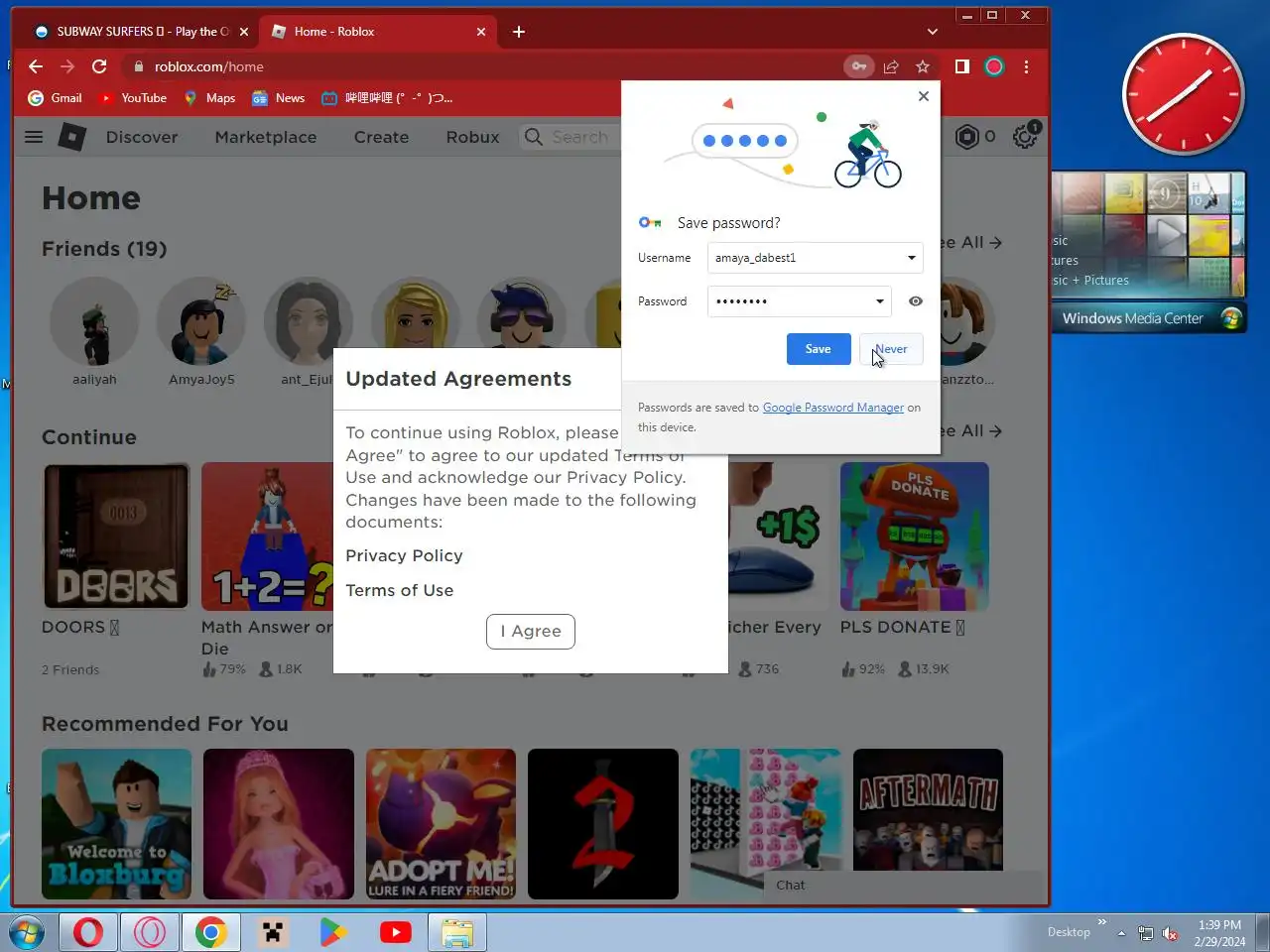Click the share icon in the address bar

click(891, 66)
